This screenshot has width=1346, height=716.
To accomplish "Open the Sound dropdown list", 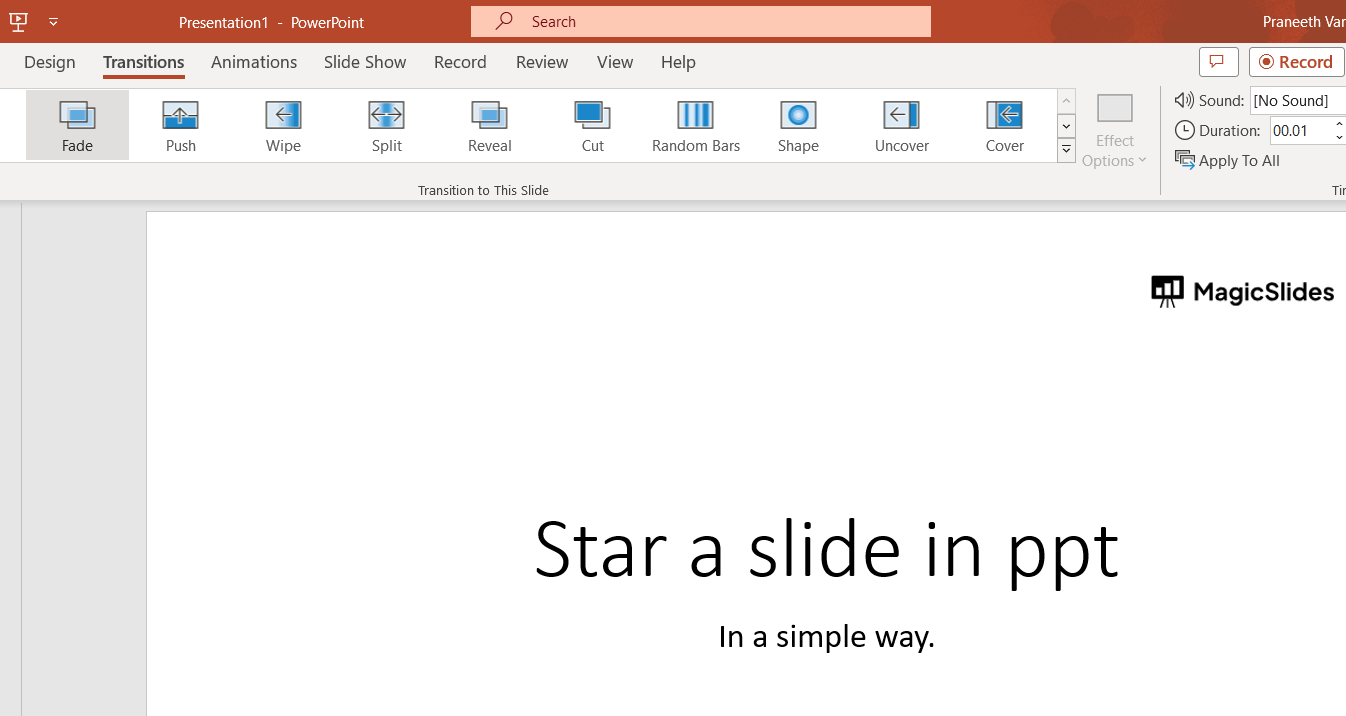I will tap(1297, 100).
